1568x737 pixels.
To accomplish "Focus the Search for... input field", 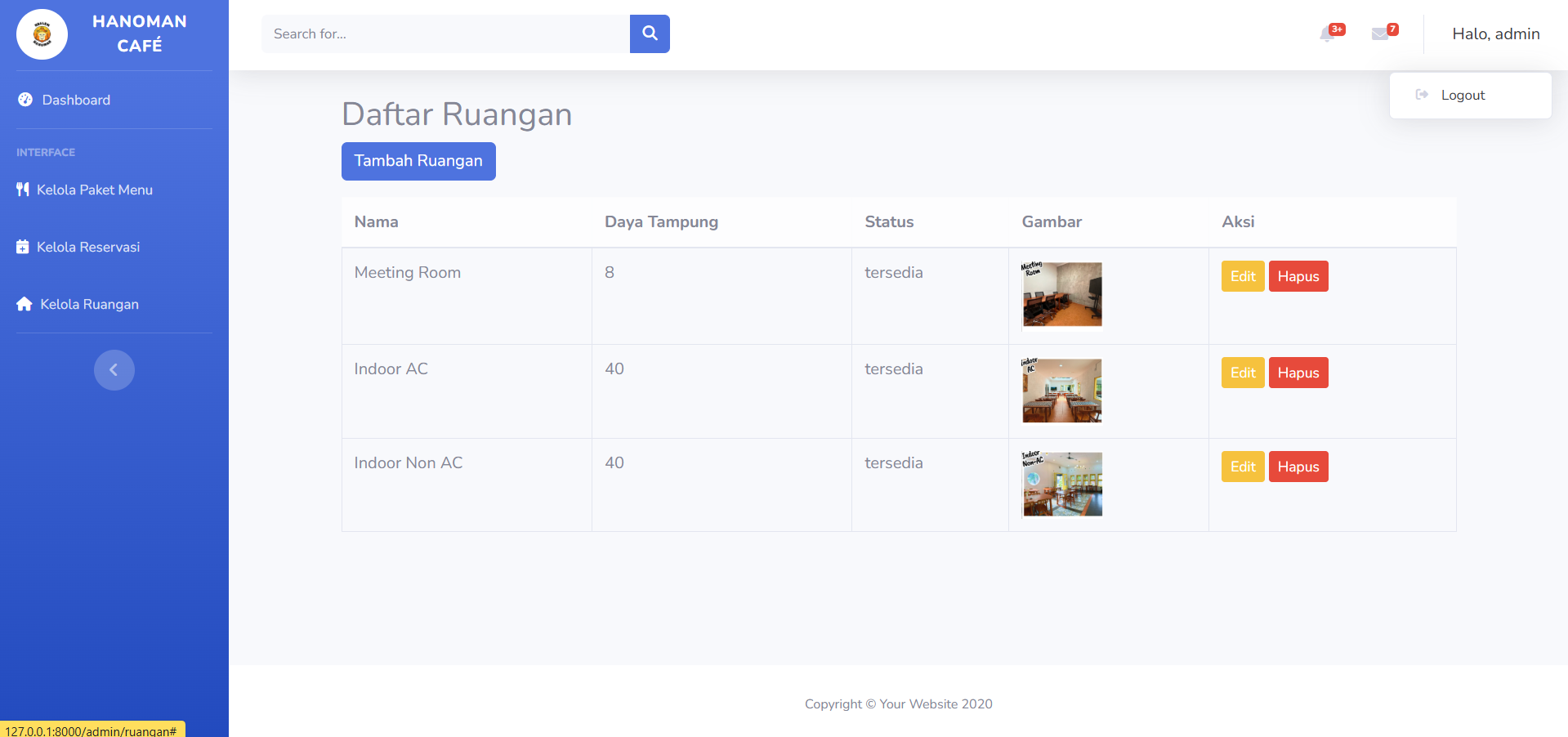I will pos(445,34).
